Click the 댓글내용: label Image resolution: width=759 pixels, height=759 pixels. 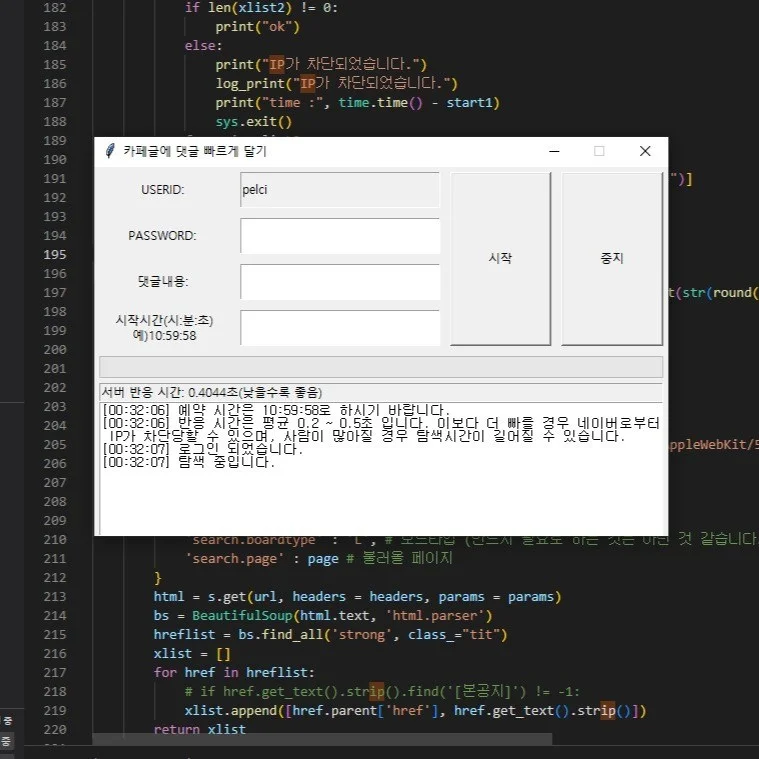pos(163,281)
